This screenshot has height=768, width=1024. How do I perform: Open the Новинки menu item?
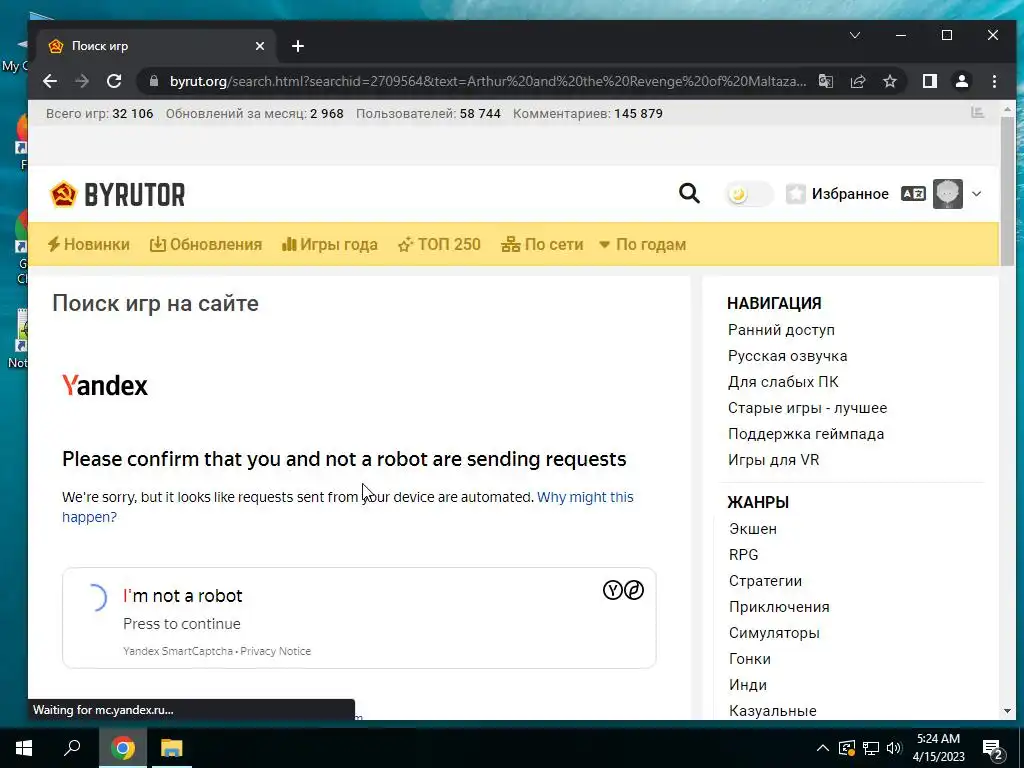click(x=89, y=244)
